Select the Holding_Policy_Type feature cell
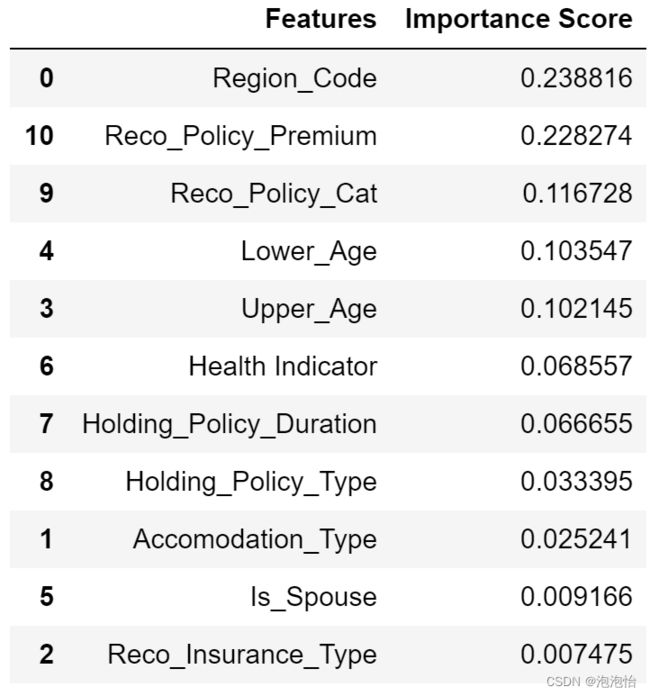The height and width of the screenshot is (696, 650). (x=251, y=482)
